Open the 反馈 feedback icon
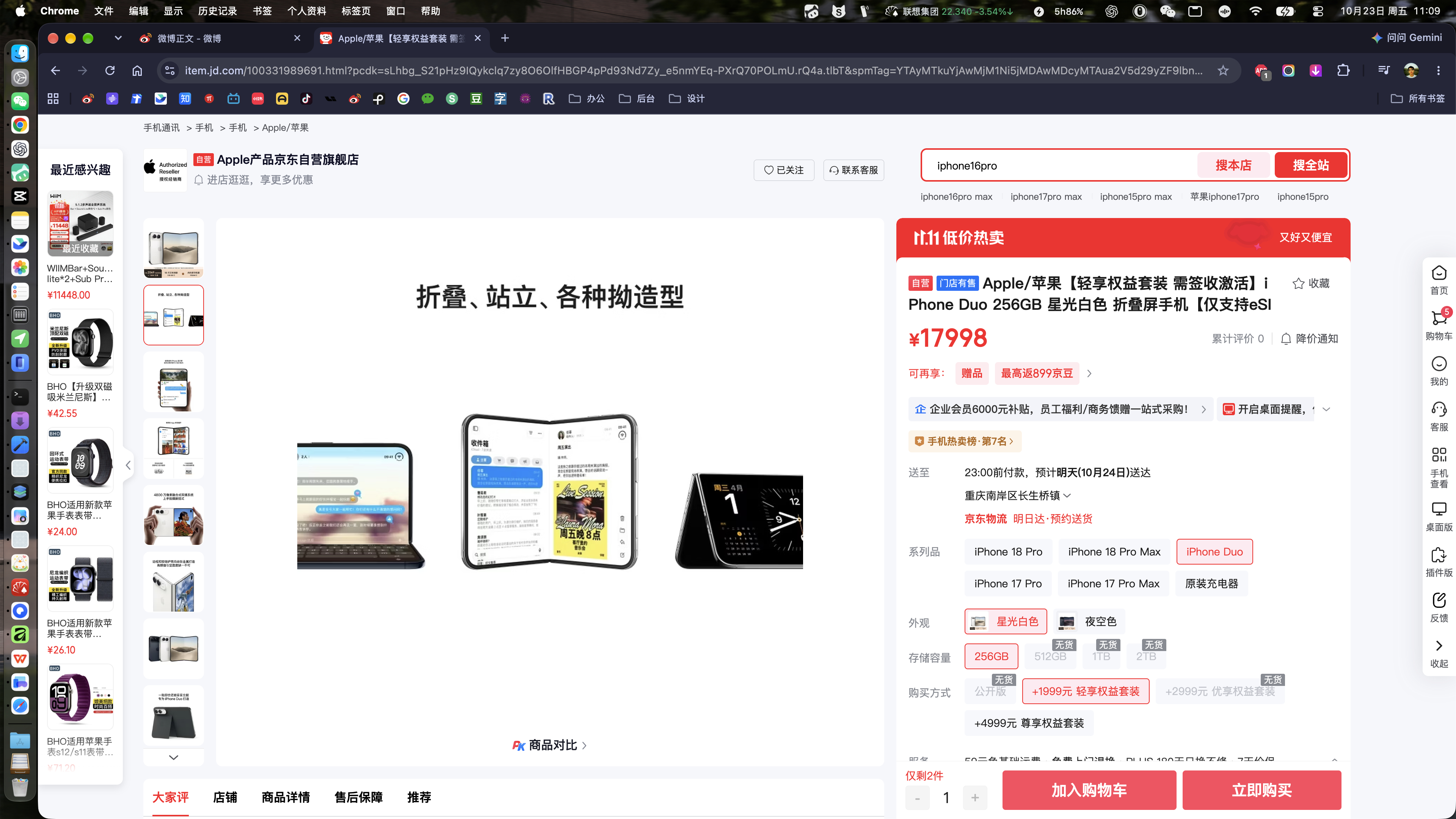Screen dimensions: 1456x819 click(1439, 600)
